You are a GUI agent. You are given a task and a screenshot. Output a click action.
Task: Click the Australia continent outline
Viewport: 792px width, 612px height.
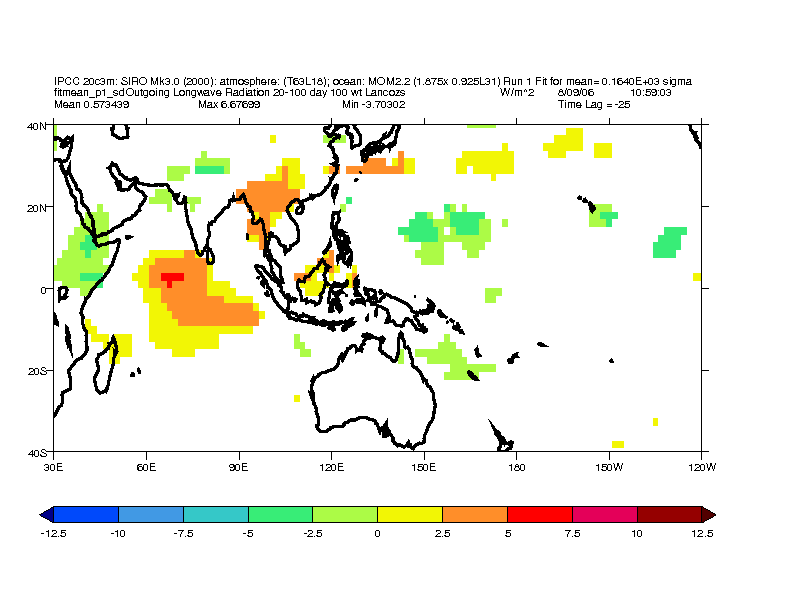tap(370, 390)
